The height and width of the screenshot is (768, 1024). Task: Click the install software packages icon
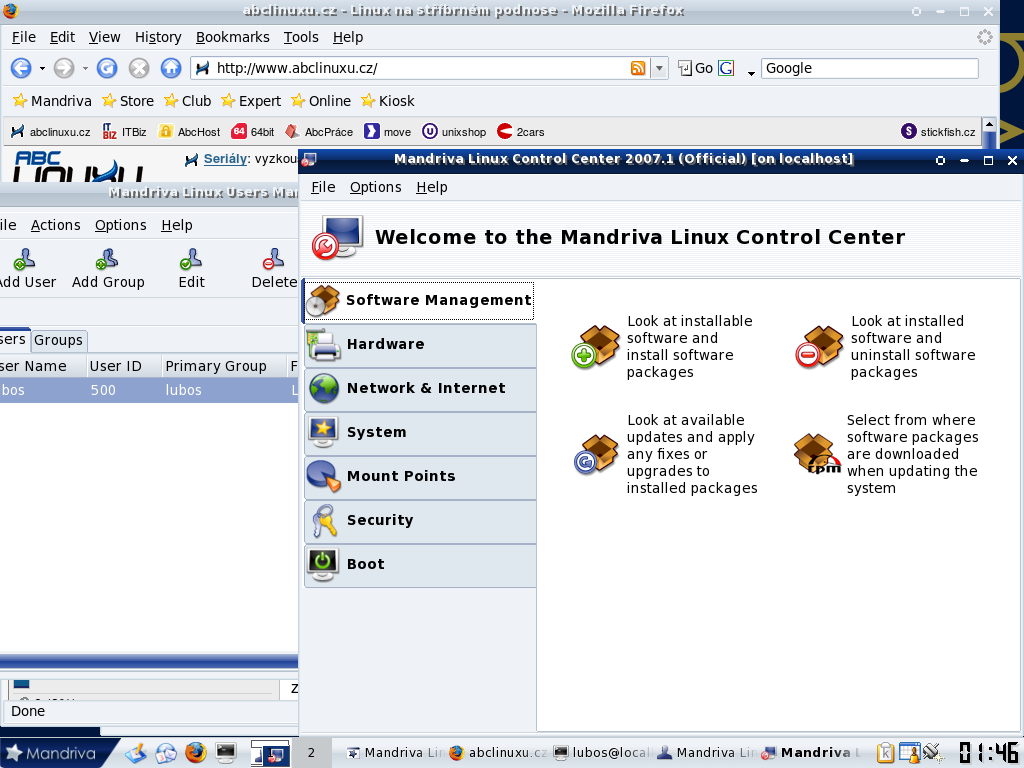point(595,347)
